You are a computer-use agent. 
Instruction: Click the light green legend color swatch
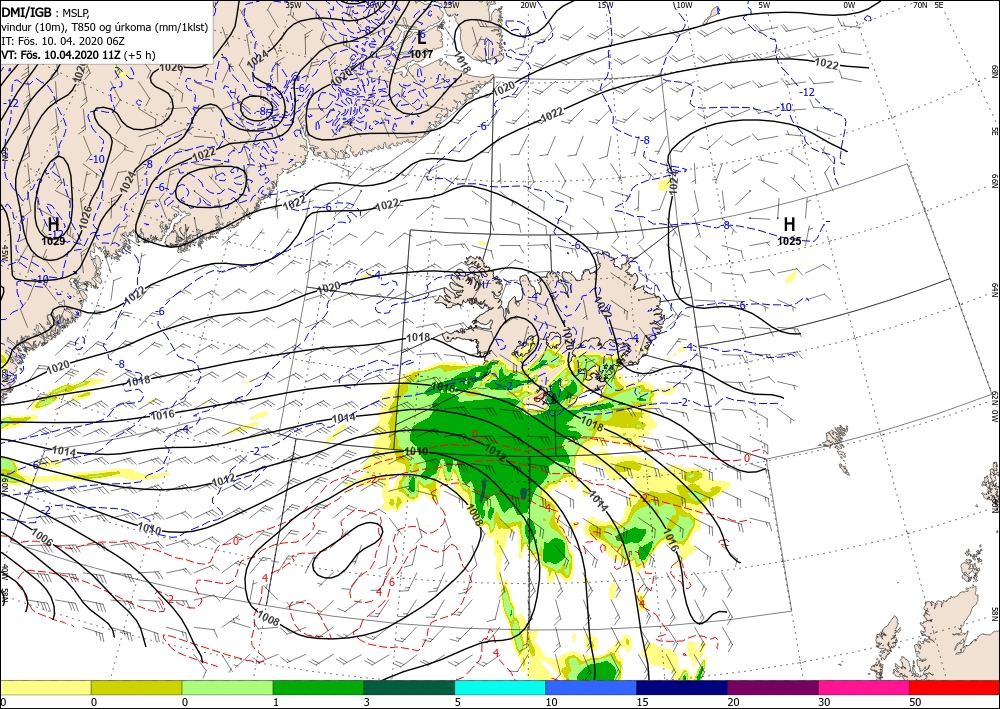pos(227,687)
